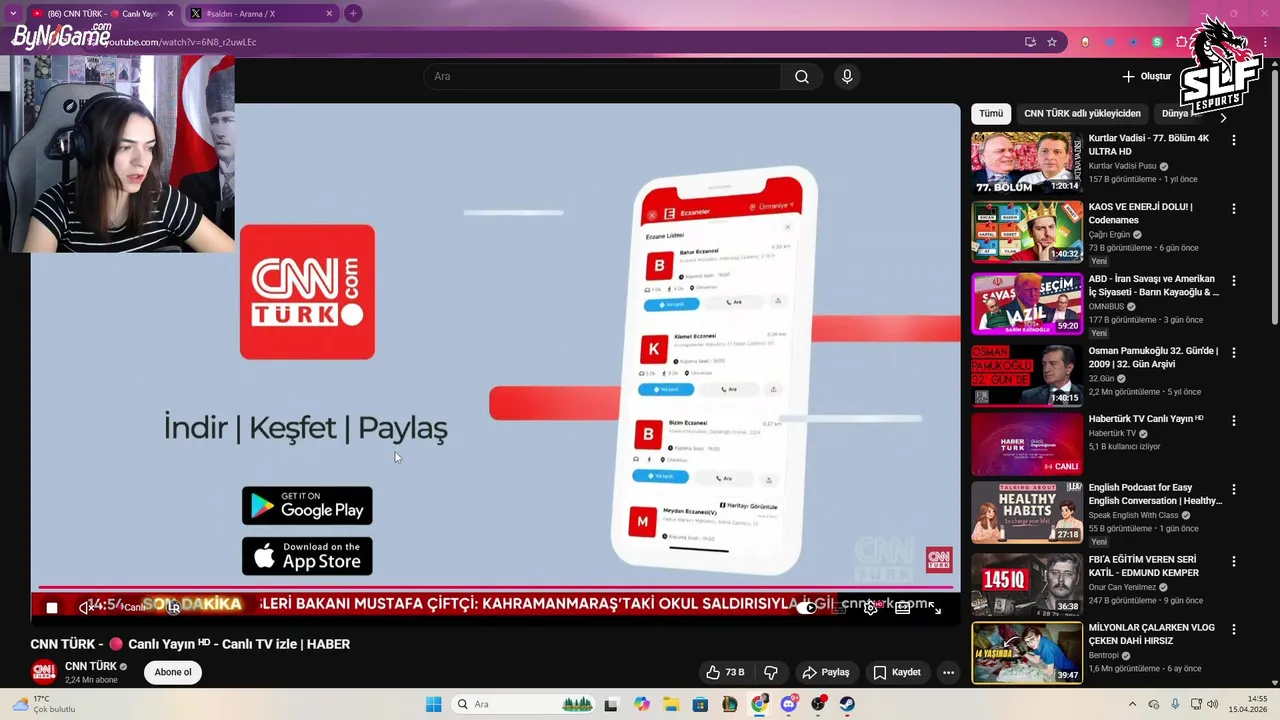Image resolution: width=1280 pixels, height=720 pixels.
Task: Show more filter chips with arrow
Action: [x=1222, y=117]
